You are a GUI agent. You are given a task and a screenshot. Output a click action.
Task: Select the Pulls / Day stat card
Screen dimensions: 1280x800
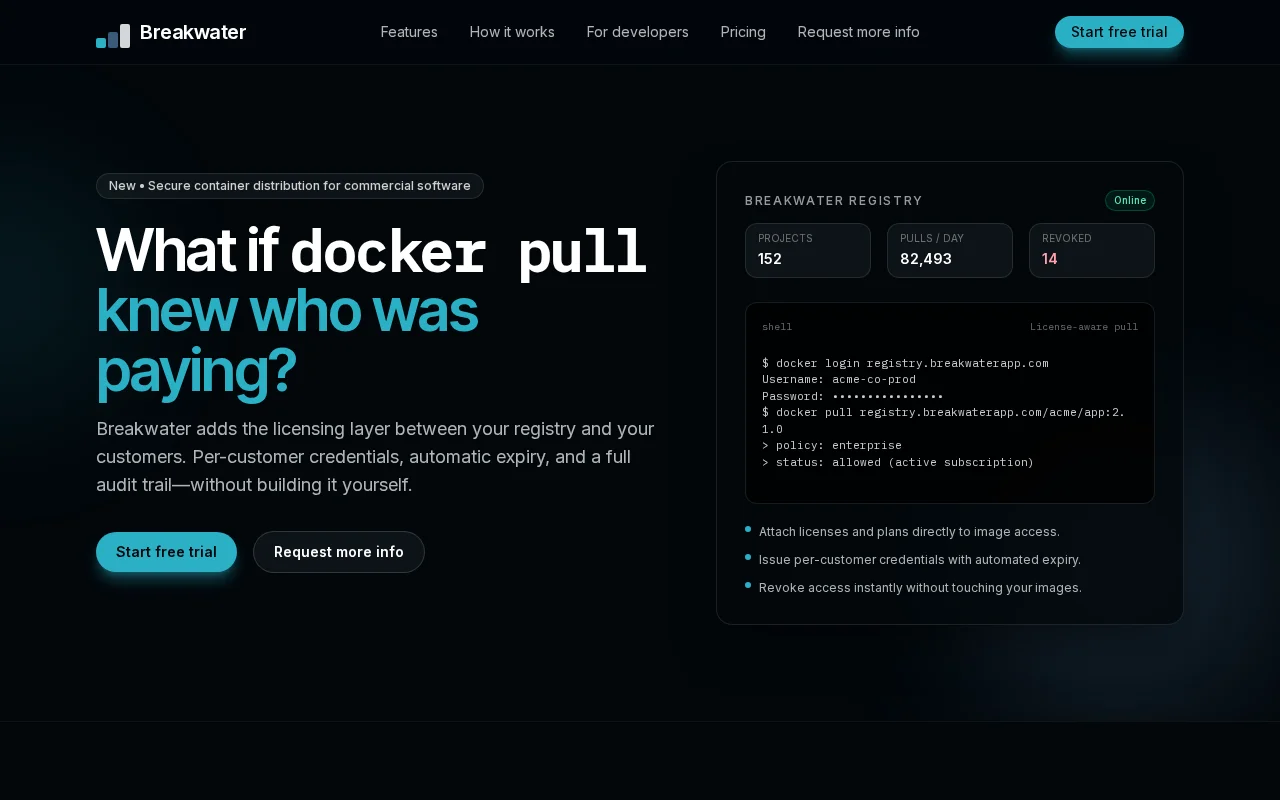950,250
